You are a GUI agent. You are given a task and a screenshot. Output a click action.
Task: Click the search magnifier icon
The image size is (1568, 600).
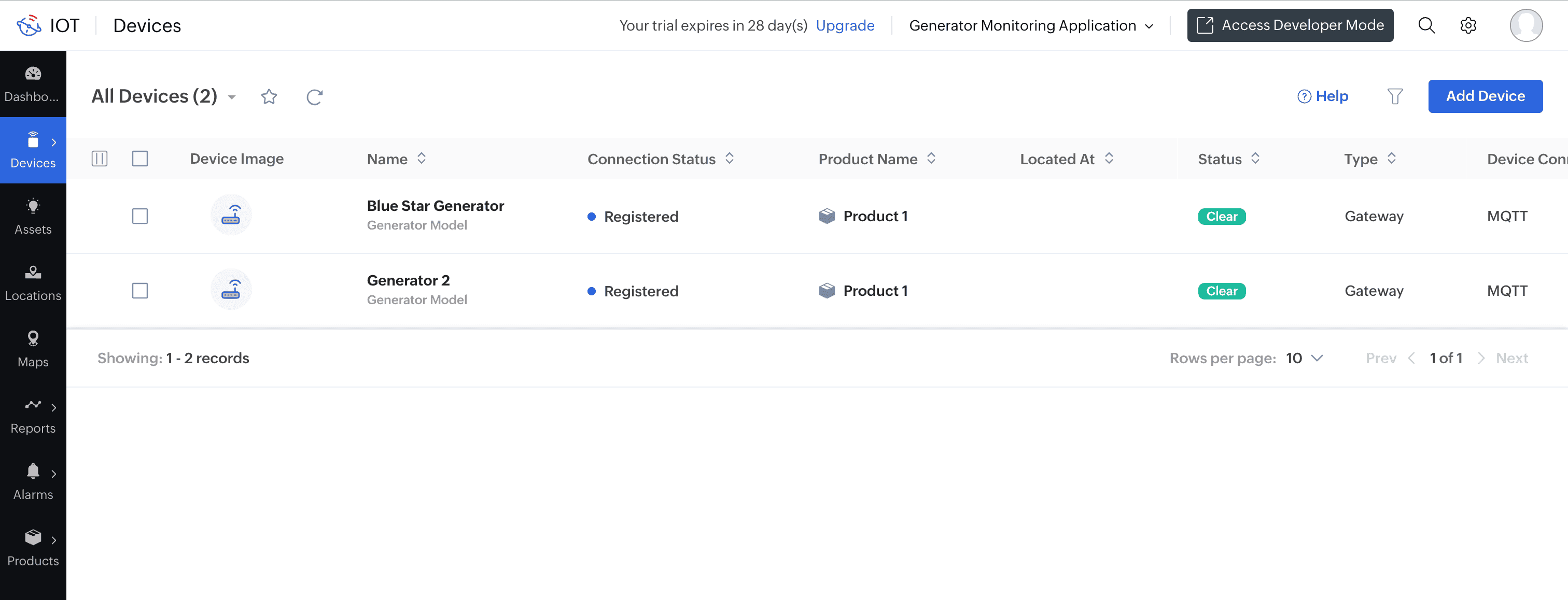tap(1426, 25)
